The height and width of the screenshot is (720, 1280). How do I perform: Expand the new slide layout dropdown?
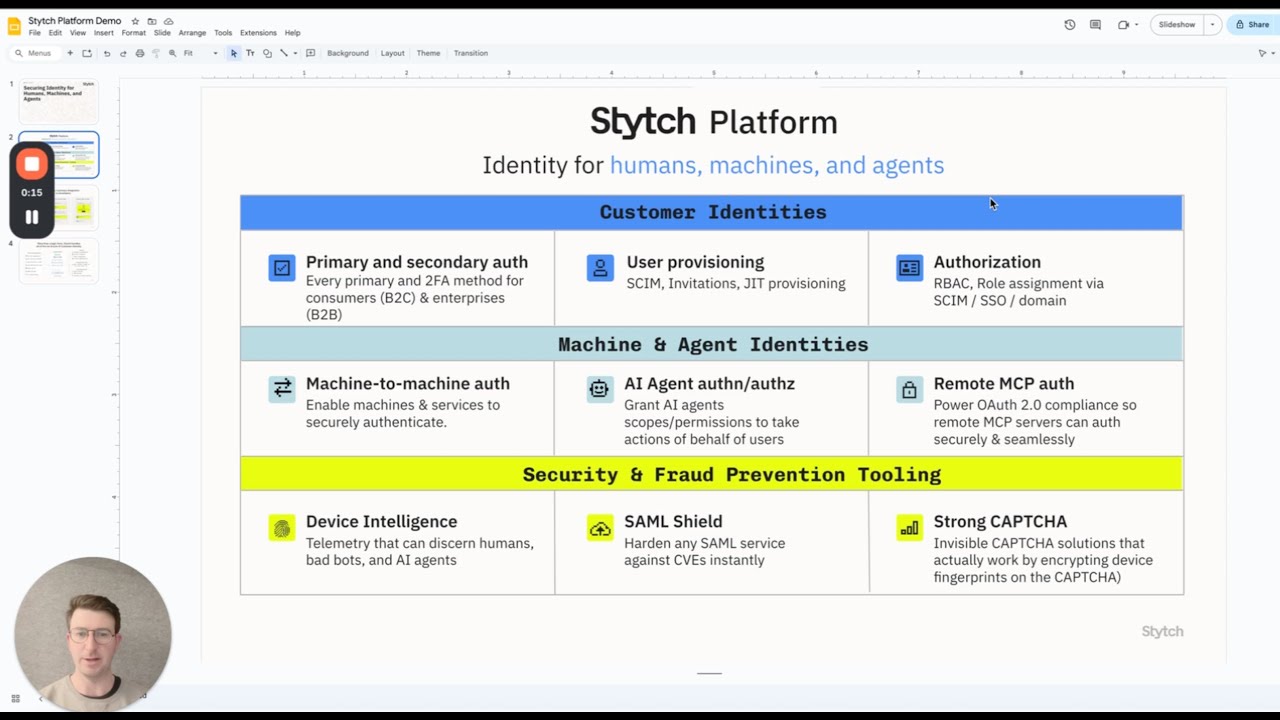pos(87,53)
